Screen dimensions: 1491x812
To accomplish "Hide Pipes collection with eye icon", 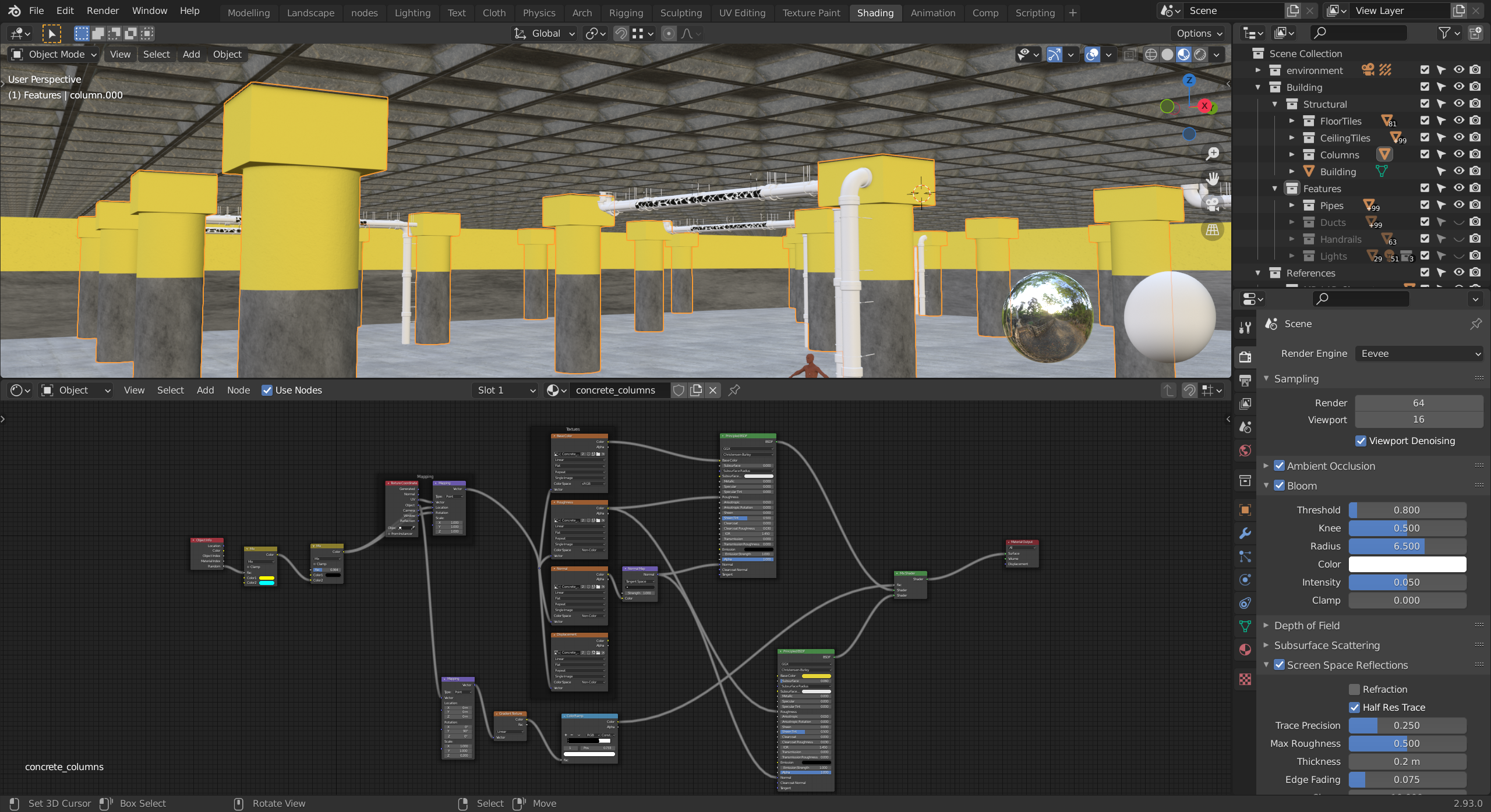I will point(1458,205).
